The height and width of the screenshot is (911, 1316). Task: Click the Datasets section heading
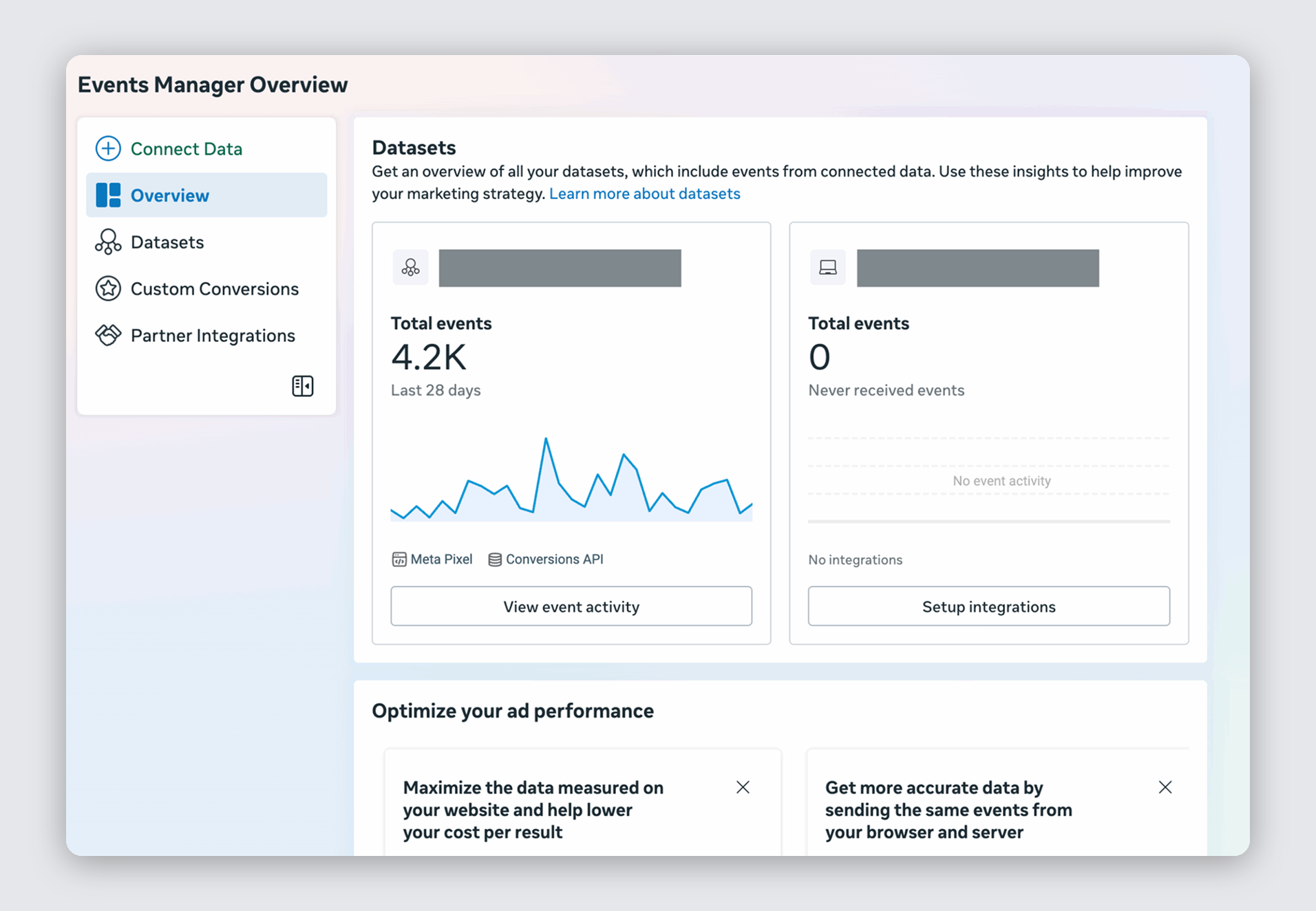414,148
